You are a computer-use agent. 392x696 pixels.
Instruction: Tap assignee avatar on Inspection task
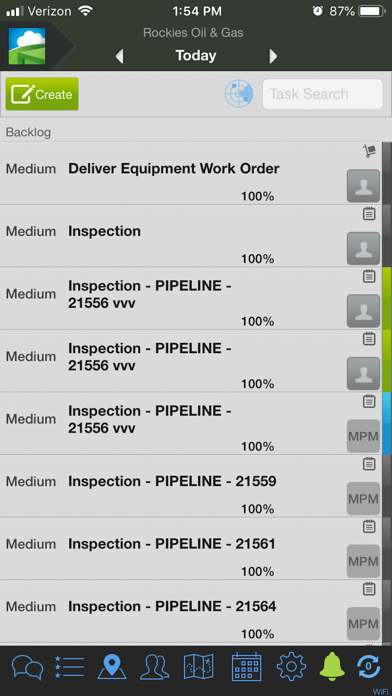[364, 249]
